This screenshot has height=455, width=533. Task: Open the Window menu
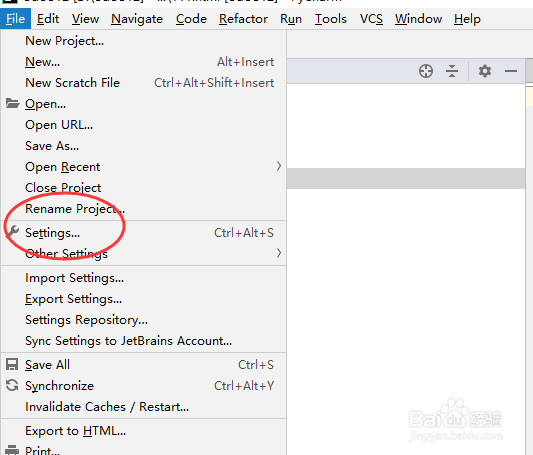418,19
